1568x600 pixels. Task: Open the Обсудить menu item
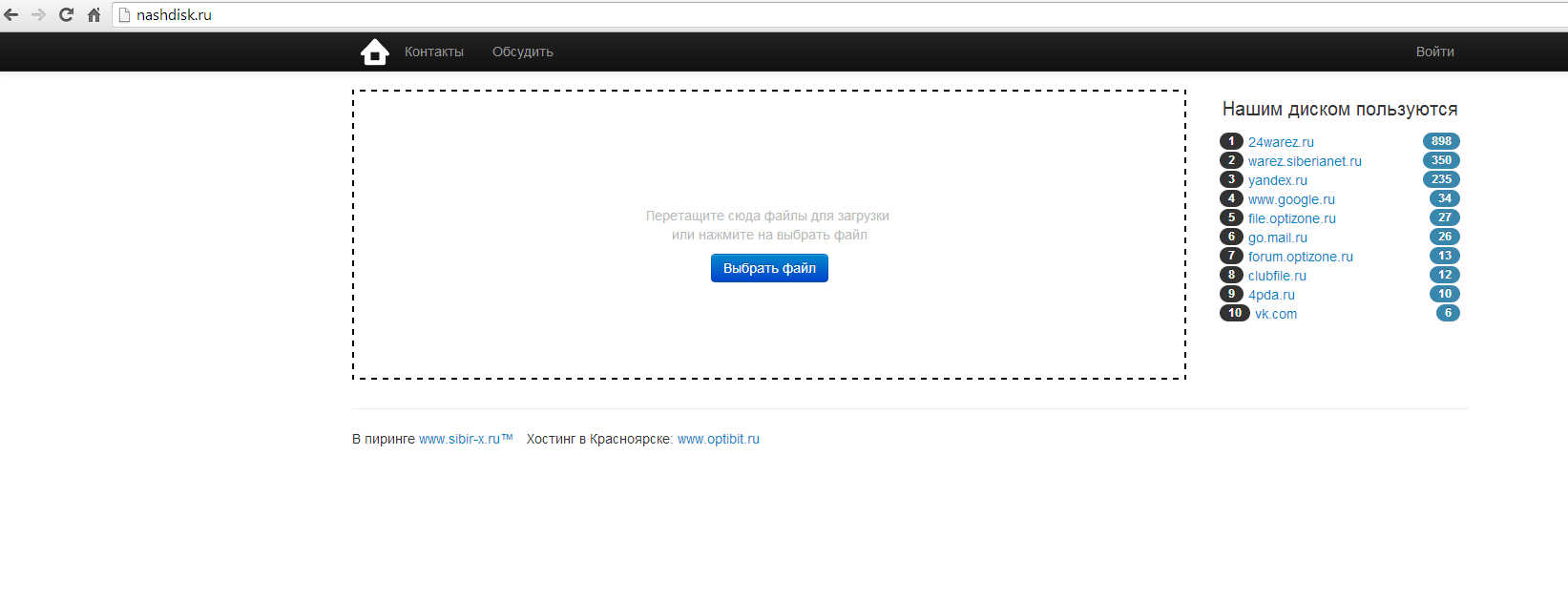click(x=522, y=52)
